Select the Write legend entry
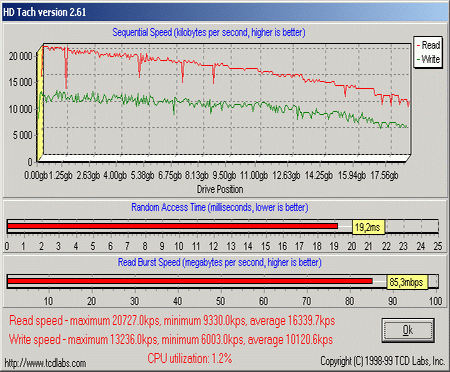 pos(428,59)
